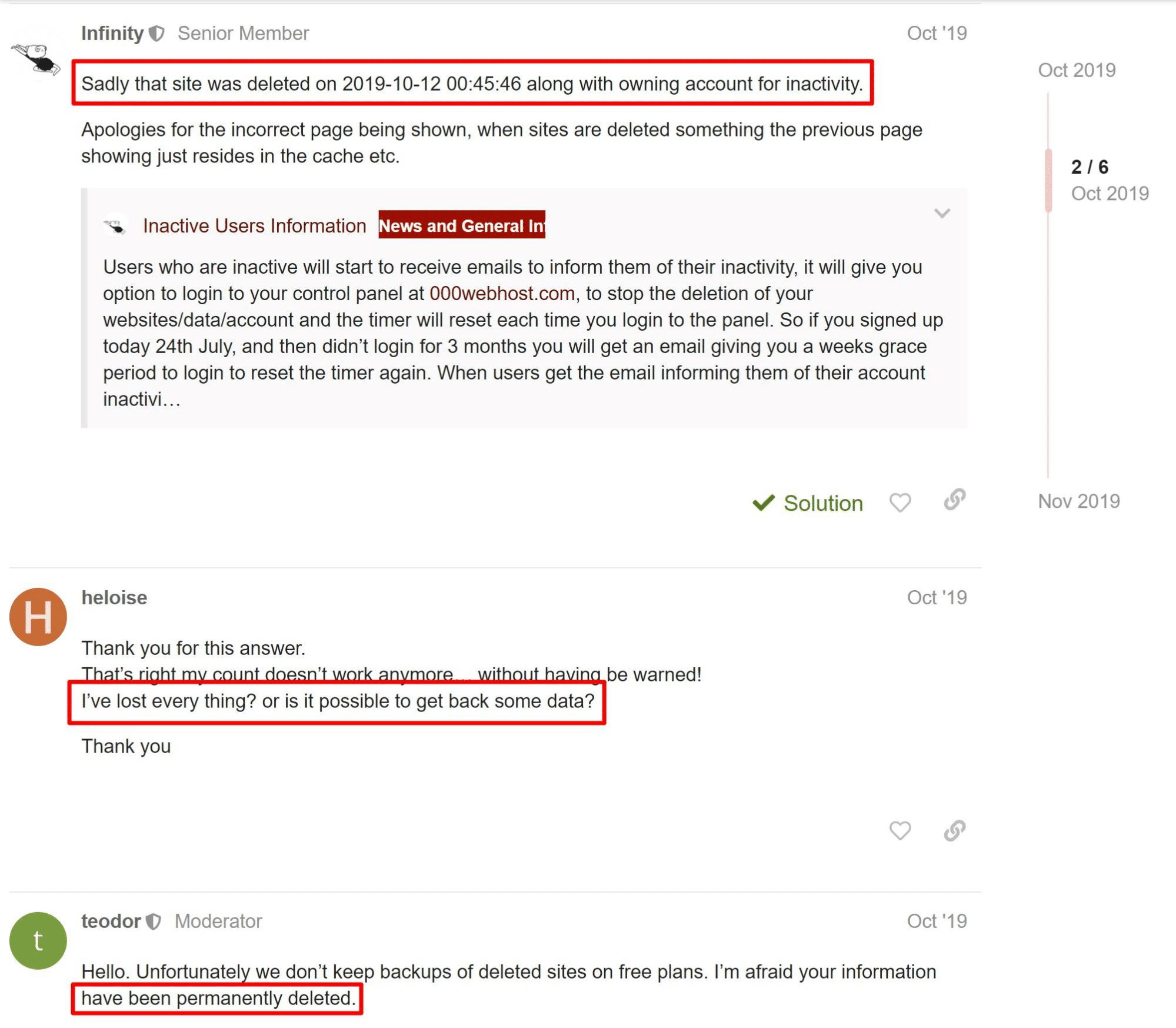Click the staff shield icon next to Infinity
The height and width of the screenshot is (1028, 1176).
click(x=156, y=34)
